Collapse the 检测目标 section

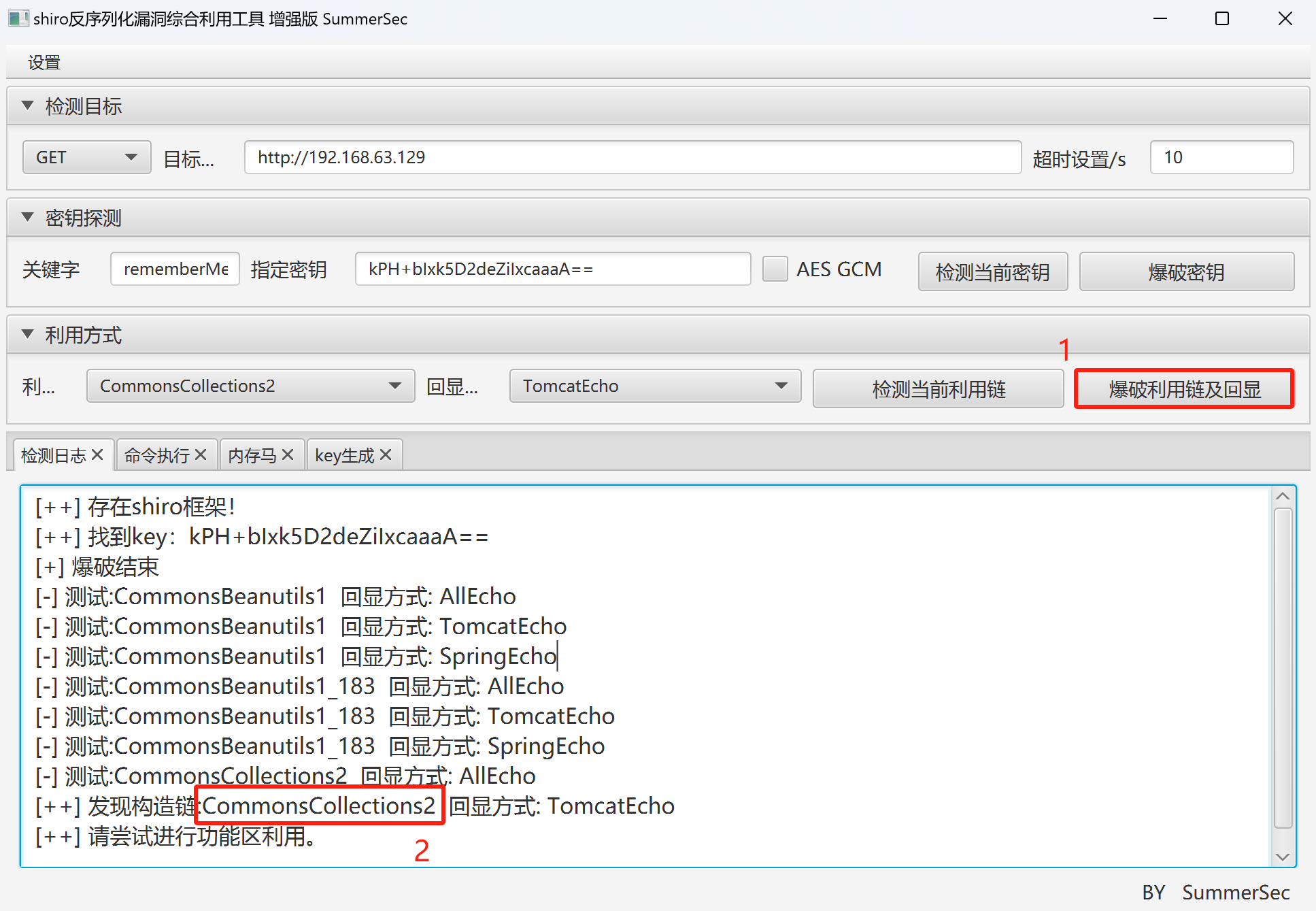[x=28, y=105]
